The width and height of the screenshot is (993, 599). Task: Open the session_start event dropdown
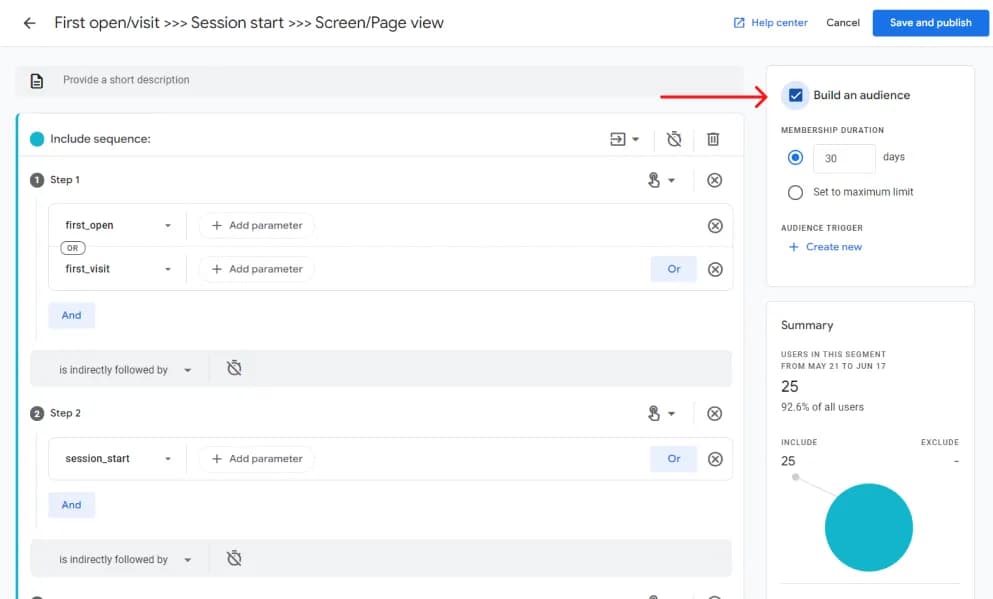(x=118, y=459)
